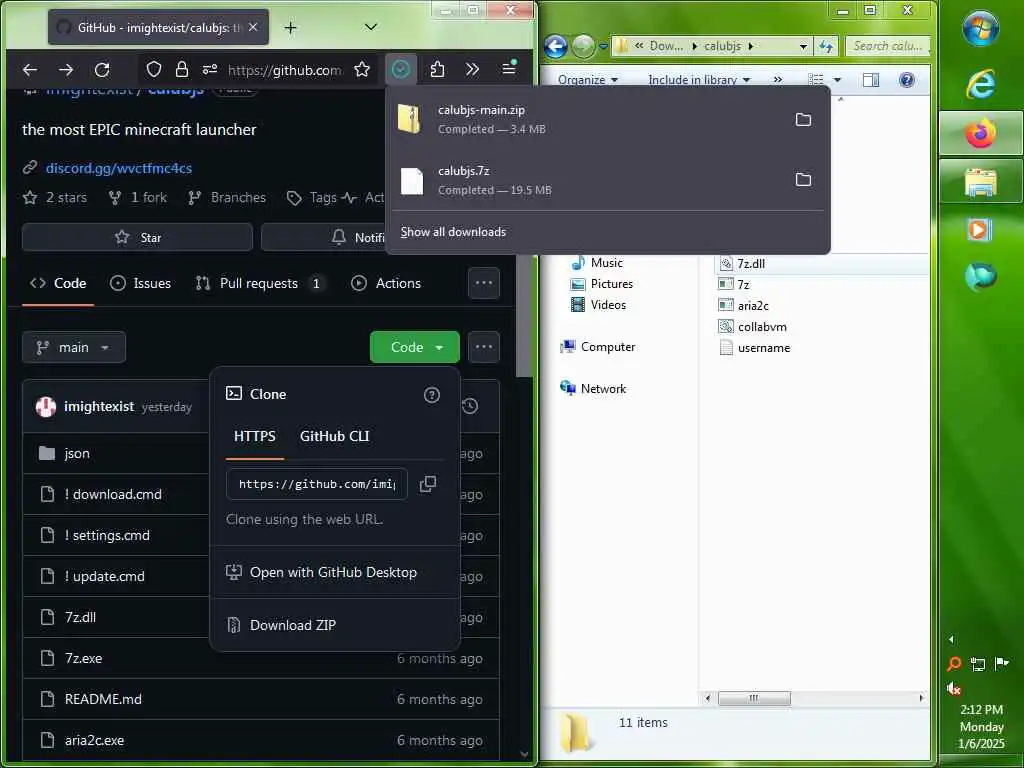Switch to the Actions tab
The height and width of the screenshot is (768, 1024).
pos(386,283)
